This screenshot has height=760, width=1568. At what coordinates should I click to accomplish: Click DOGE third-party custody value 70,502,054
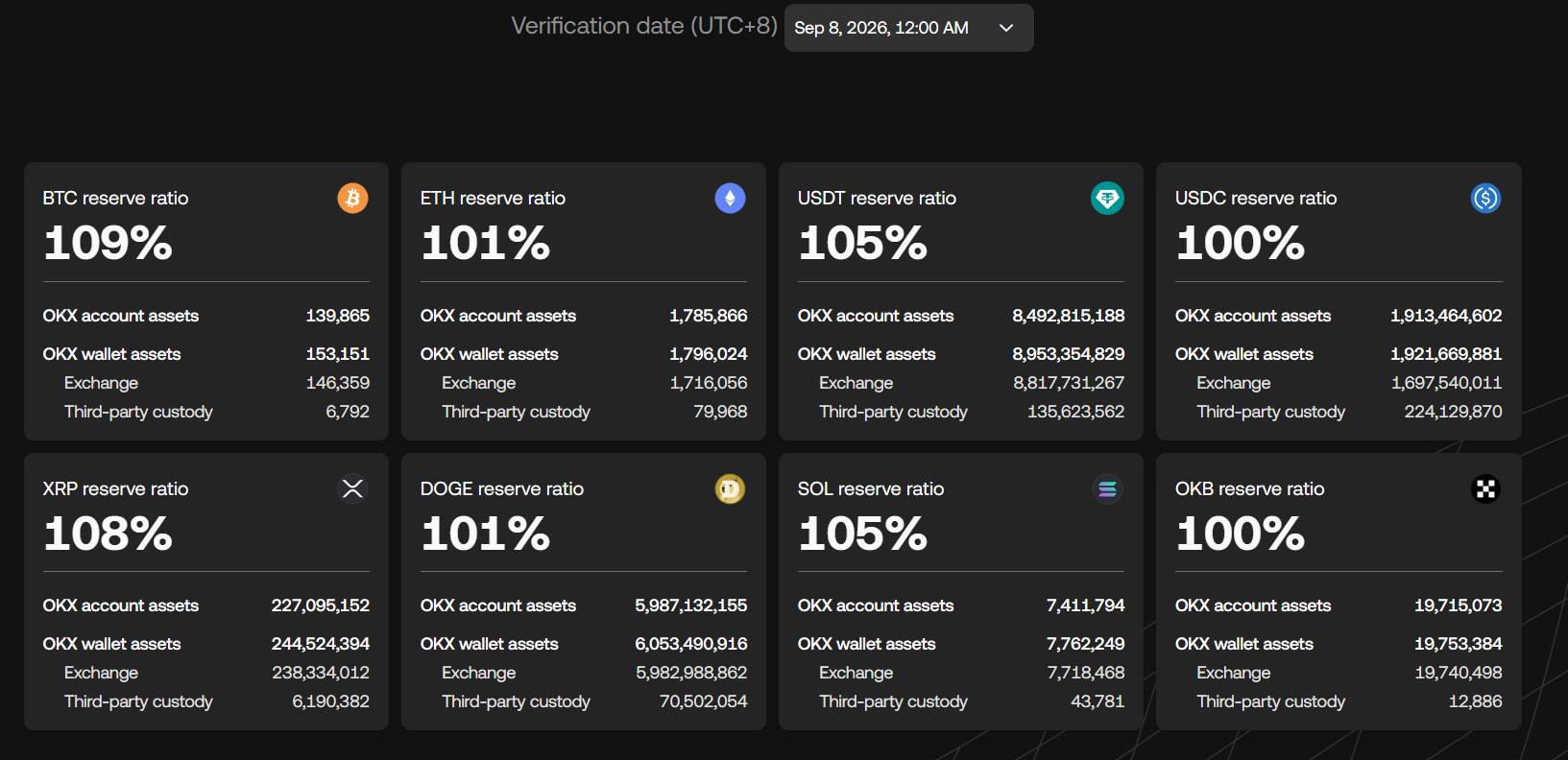704,701
